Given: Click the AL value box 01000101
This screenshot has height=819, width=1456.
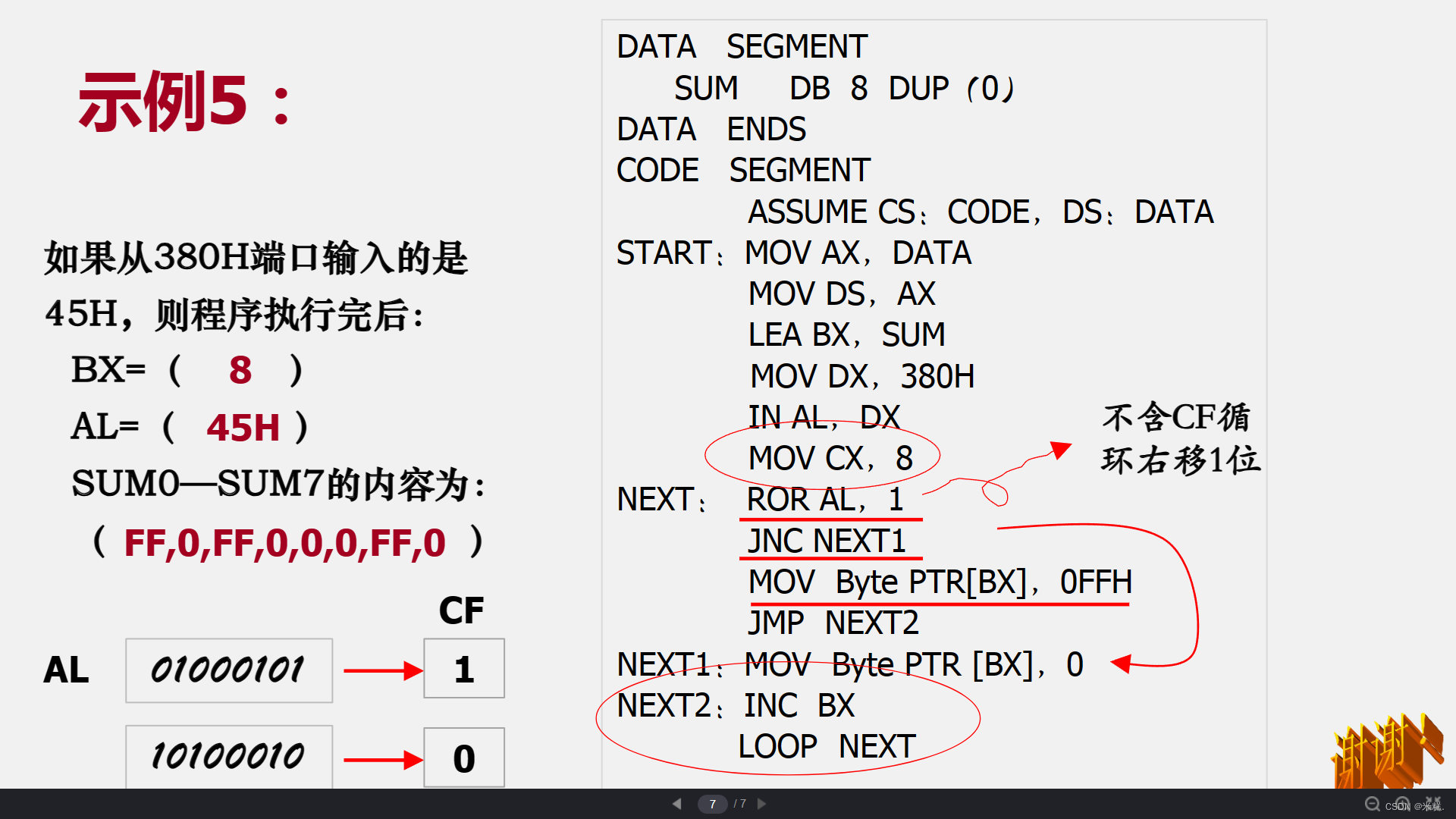Looking at the screenshot, I should pyautogui.click(x=228, y=670).
